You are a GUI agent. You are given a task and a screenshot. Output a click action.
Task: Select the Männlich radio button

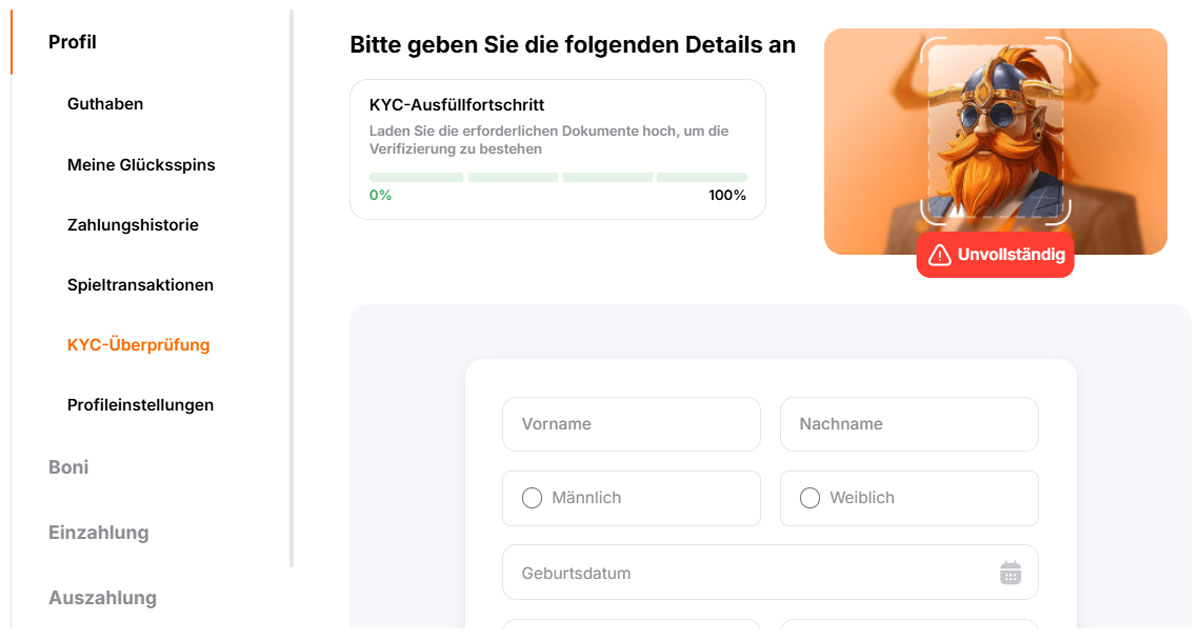pos(532,498)
